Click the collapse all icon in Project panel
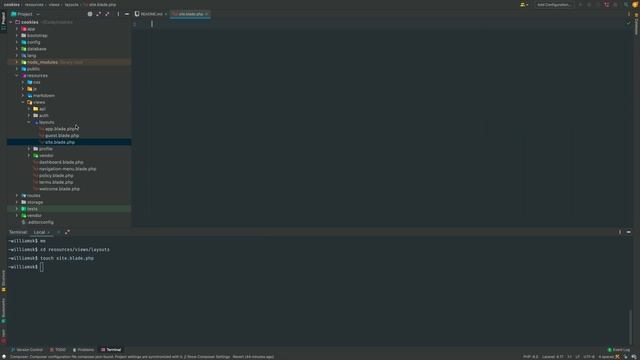The width and height of the screenshot is (640, 360). pos(107,14)
